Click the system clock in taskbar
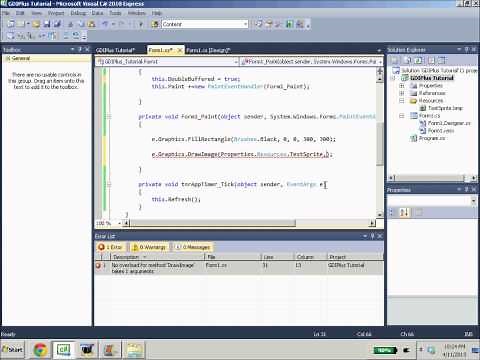This screenshot has width=480, height=360. click(x=455, y=350)
